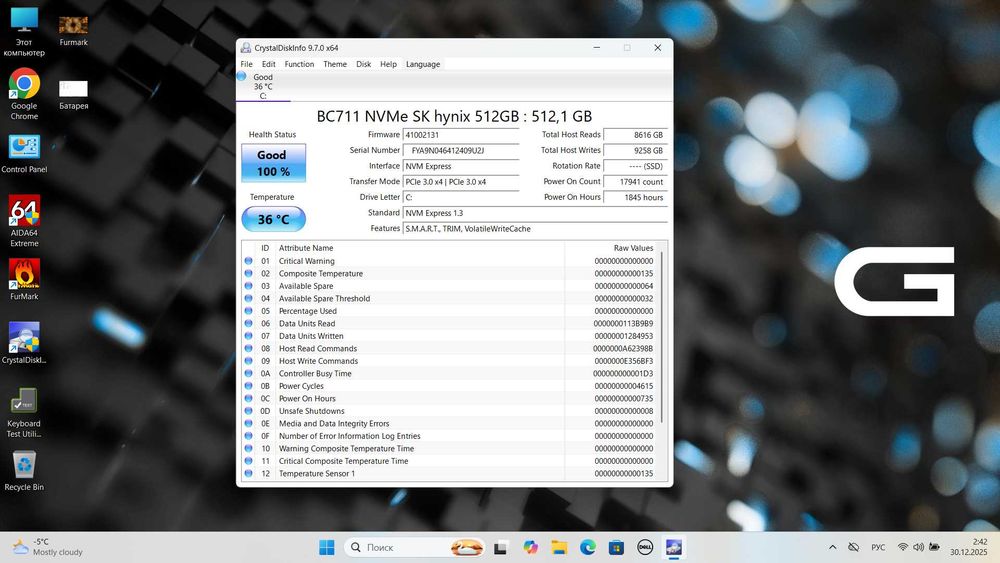The height and width of the screenshot is (563, 1000).
Task: Select the Percentage Used attribute row
Action: (450, 311)
